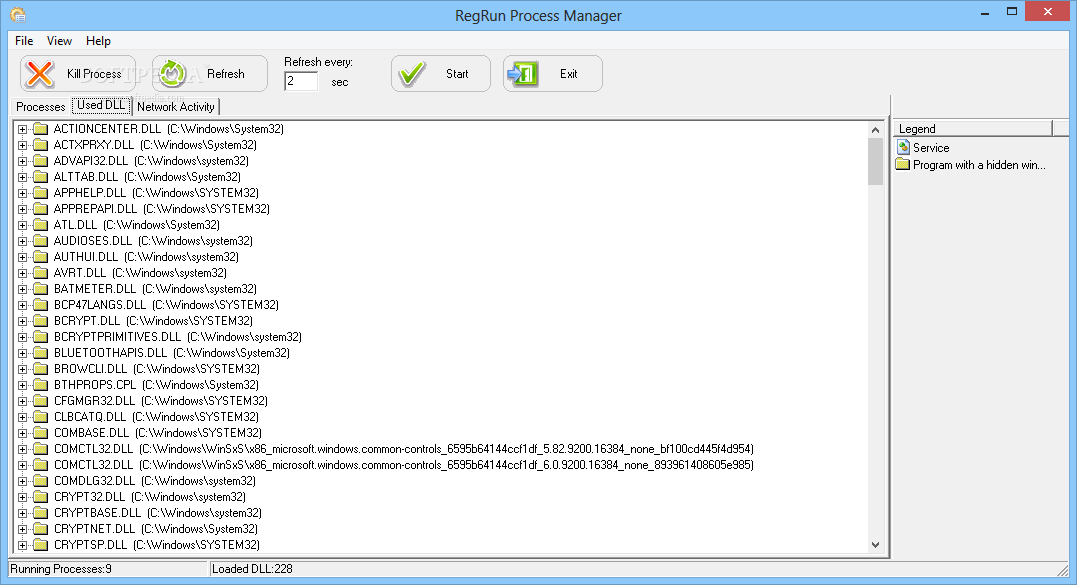This screenshot has width=1077, height=585.
Task: Expand COMCTL32.DLL version 5.82 node
Action: [x=23, y=449]
